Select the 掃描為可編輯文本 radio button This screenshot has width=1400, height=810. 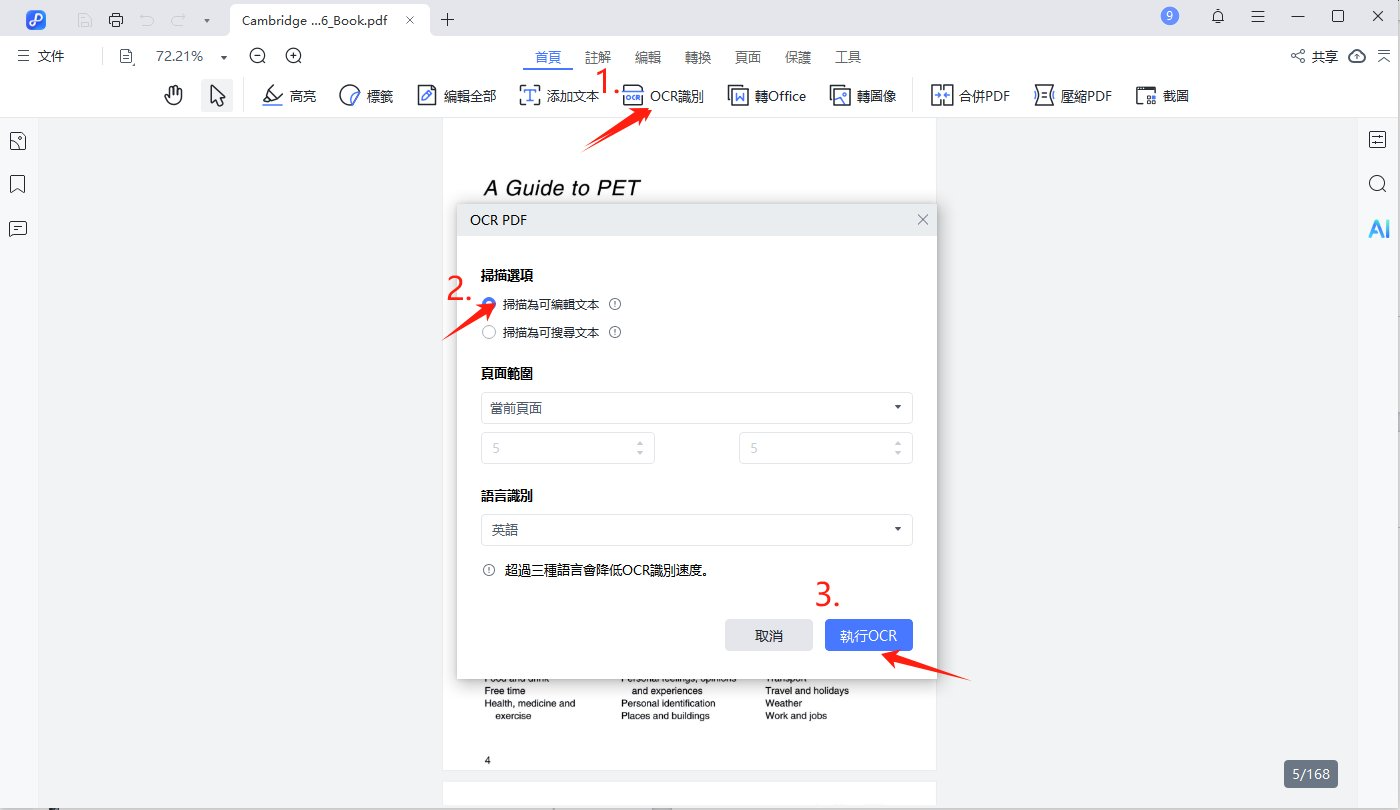488,303
